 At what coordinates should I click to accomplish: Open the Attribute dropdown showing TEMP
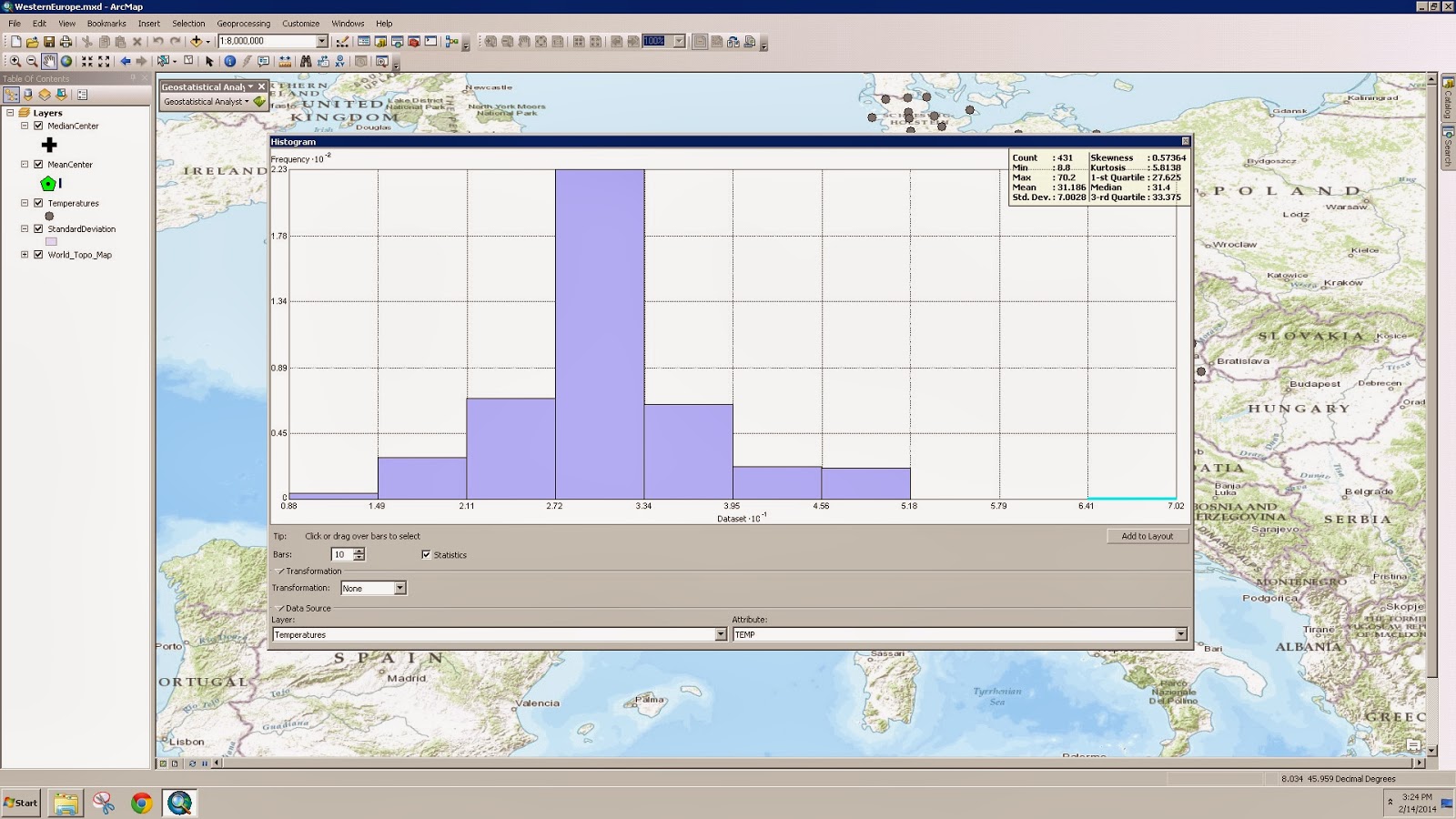coord(1179,634)
